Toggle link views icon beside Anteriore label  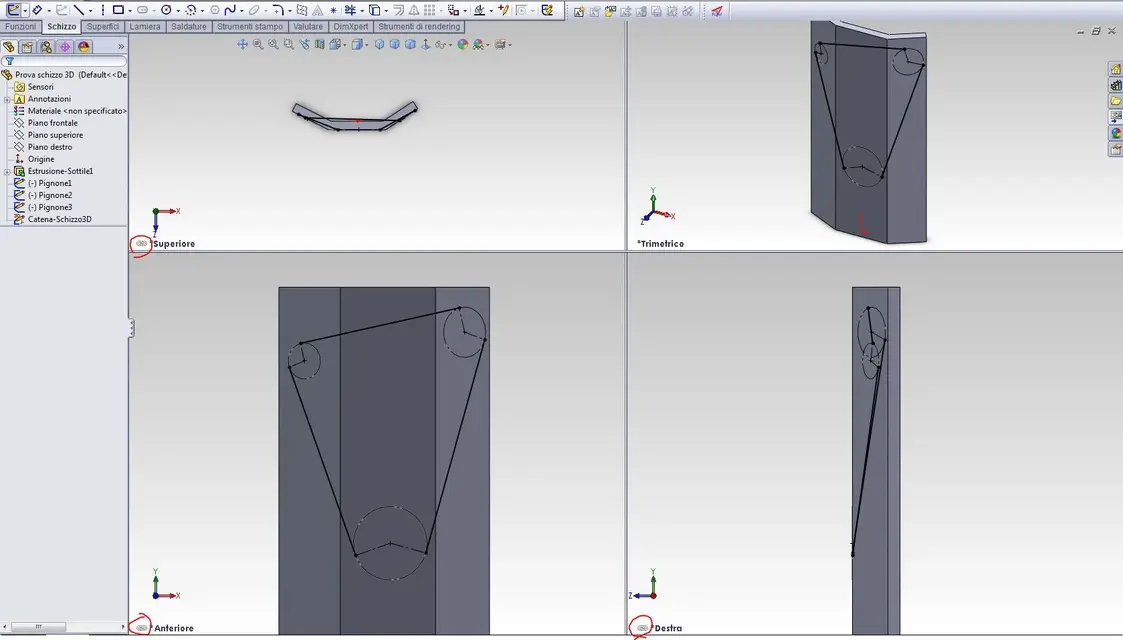(141, 628)
